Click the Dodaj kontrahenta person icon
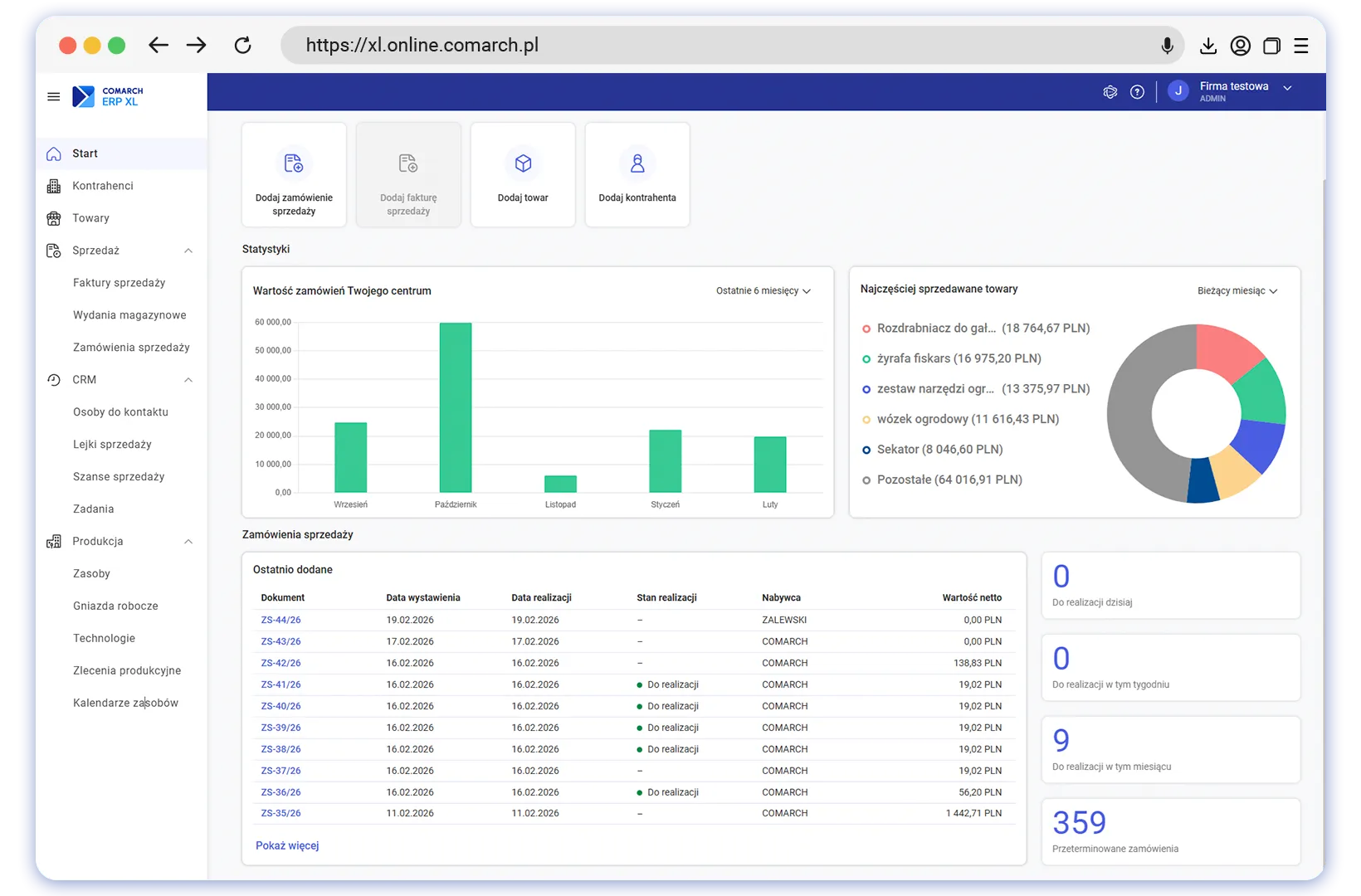The width and height of the screenshot is (1361, 896). (637, 163)
